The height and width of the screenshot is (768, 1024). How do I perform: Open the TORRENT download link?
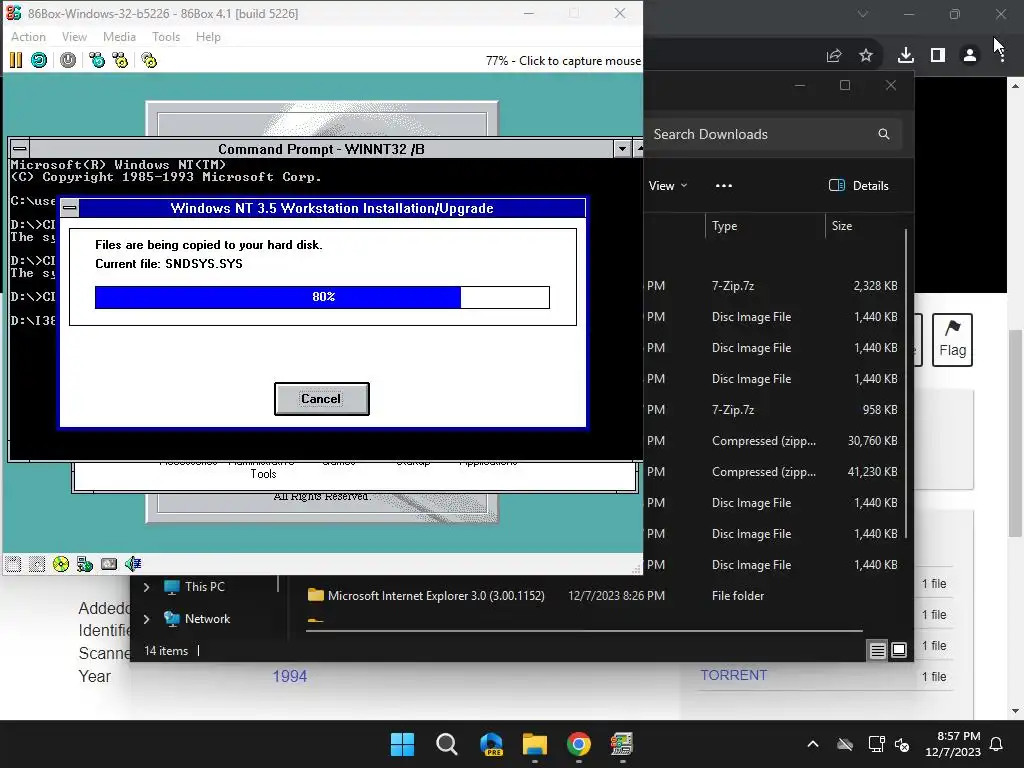[733, 675]
